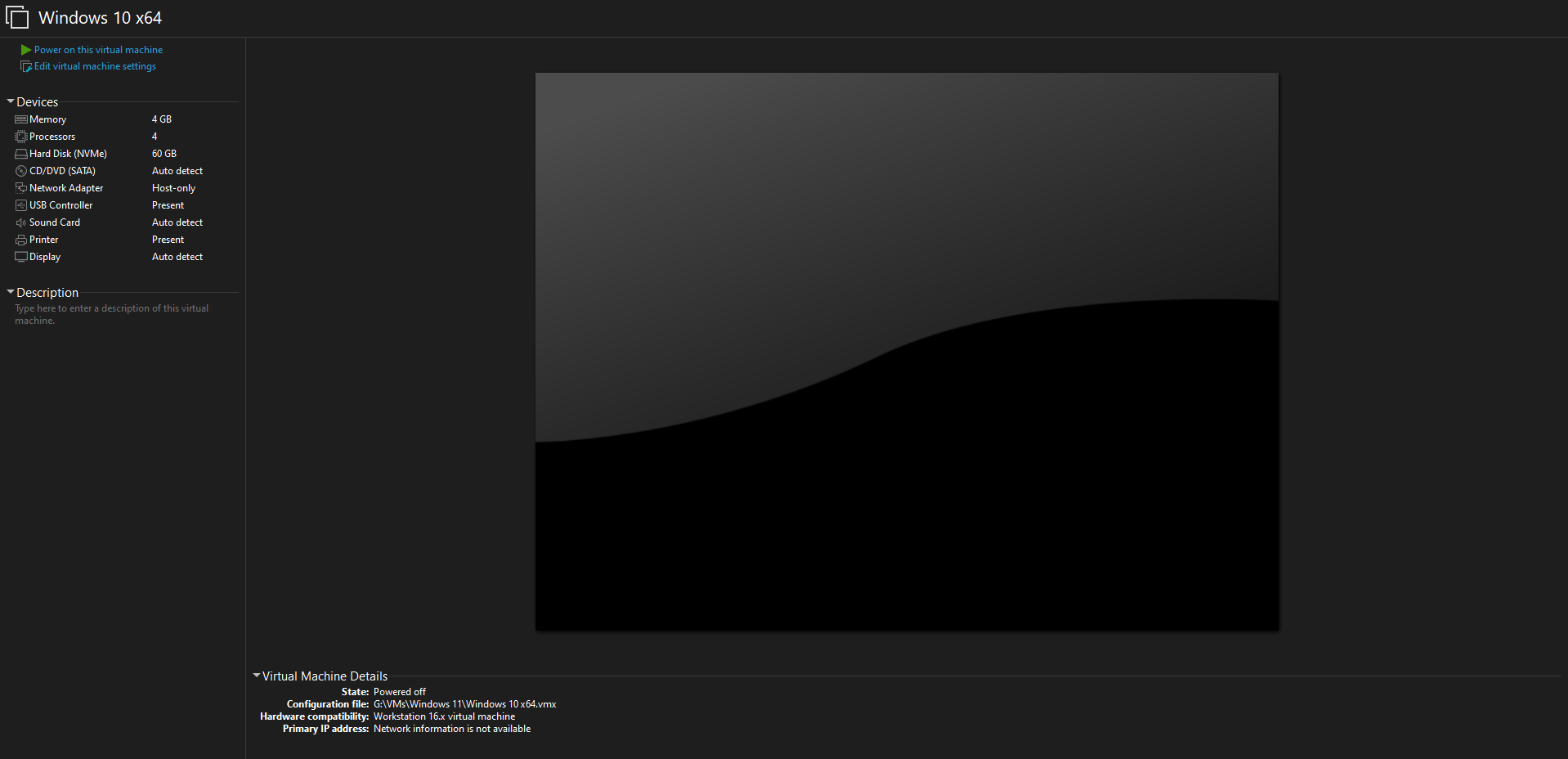Click the Description section heading
This screenshot has height=759, width=1568.
[47, 293]
